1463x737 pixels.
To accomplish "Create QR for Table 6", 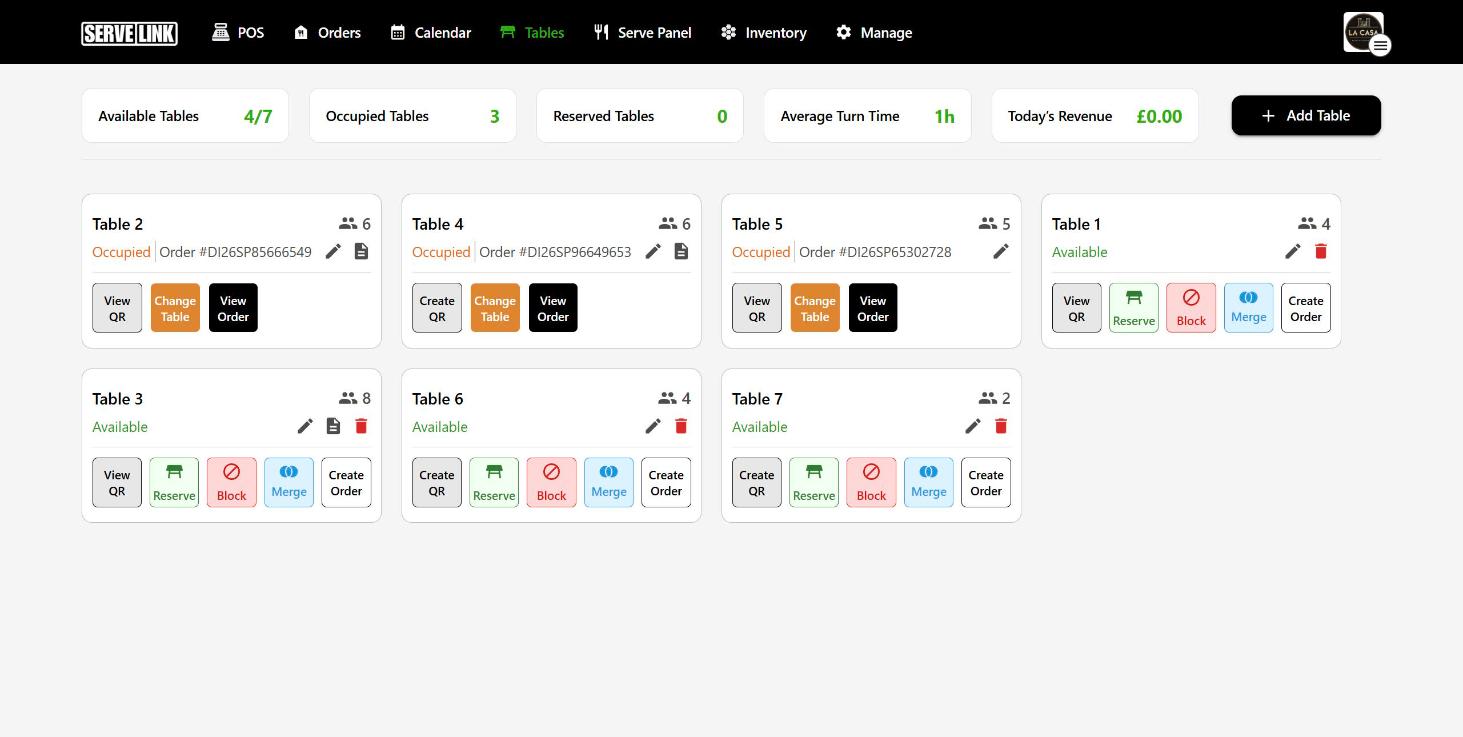I will click(437, 483).
